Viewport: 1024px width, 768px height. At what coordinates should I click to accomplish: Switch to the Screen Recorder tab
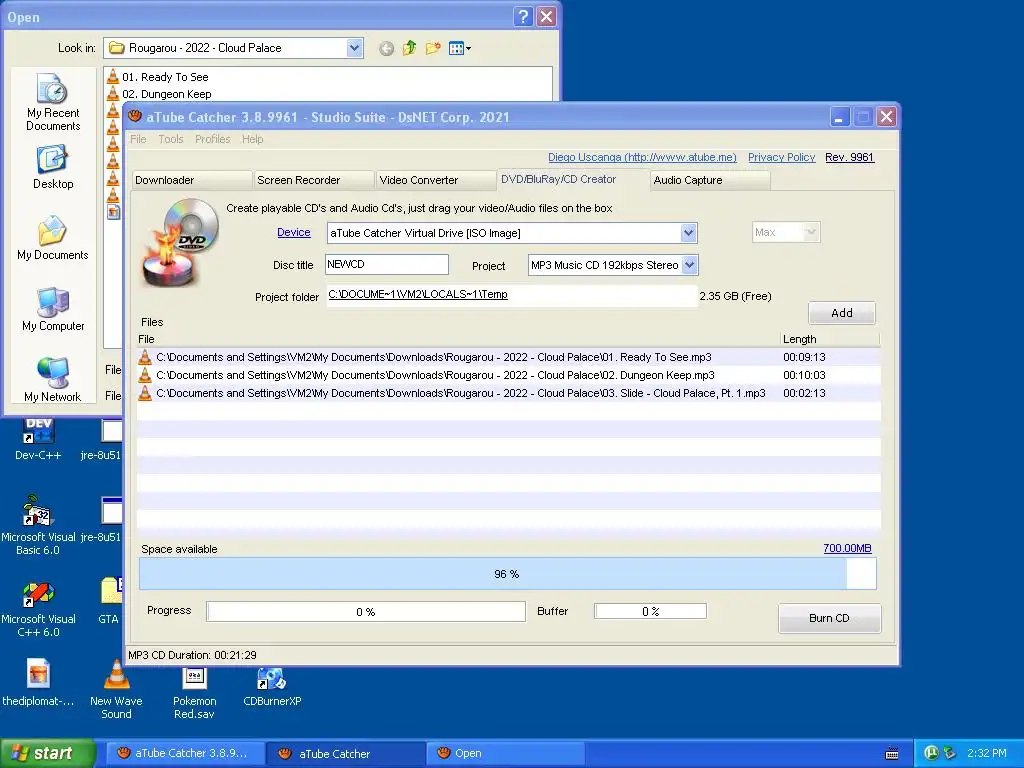314,180
